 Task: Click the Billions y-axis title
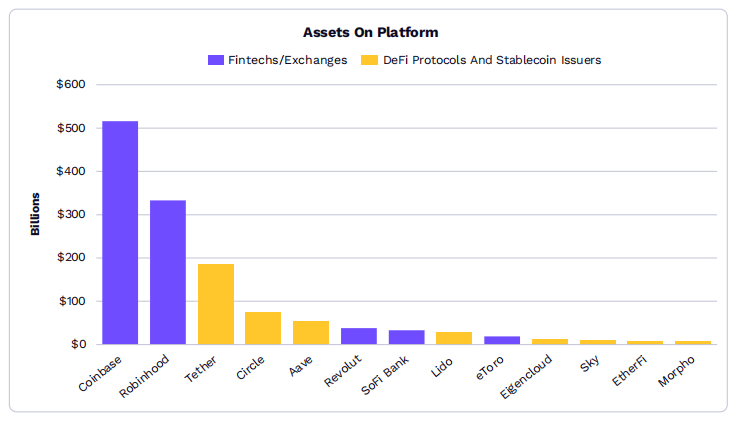[x=35, y=214]
